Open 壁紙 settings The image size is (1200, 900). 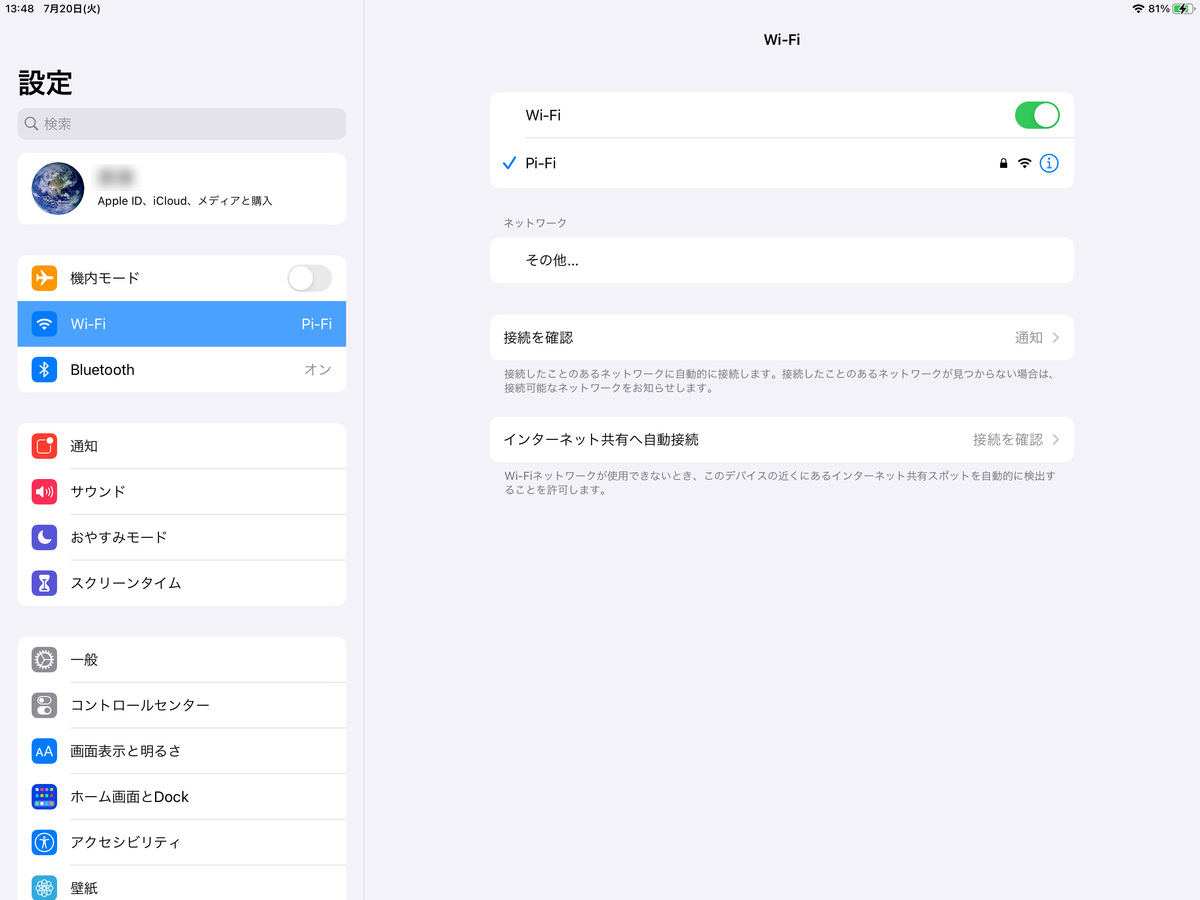182,883
